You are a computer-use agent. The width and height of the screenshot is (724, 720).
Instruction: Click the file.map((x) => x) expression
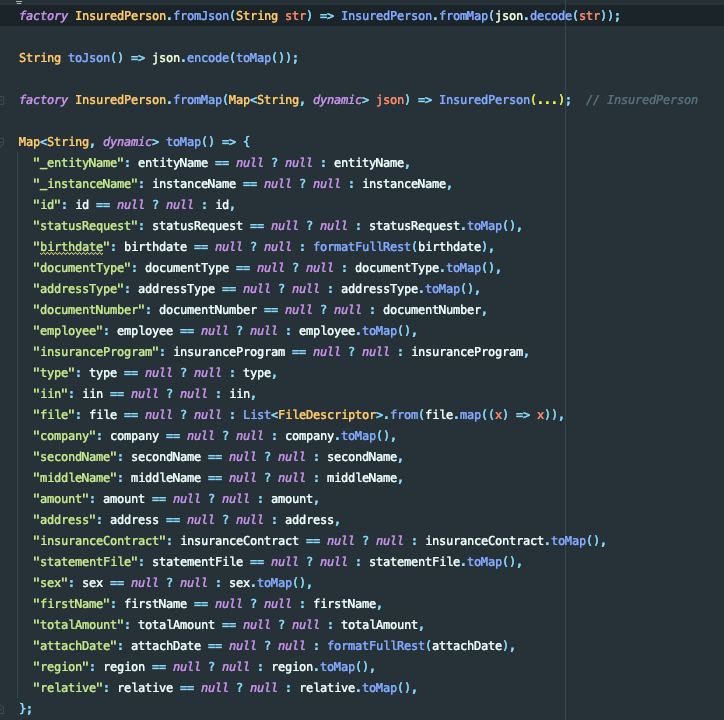[489, 415]
